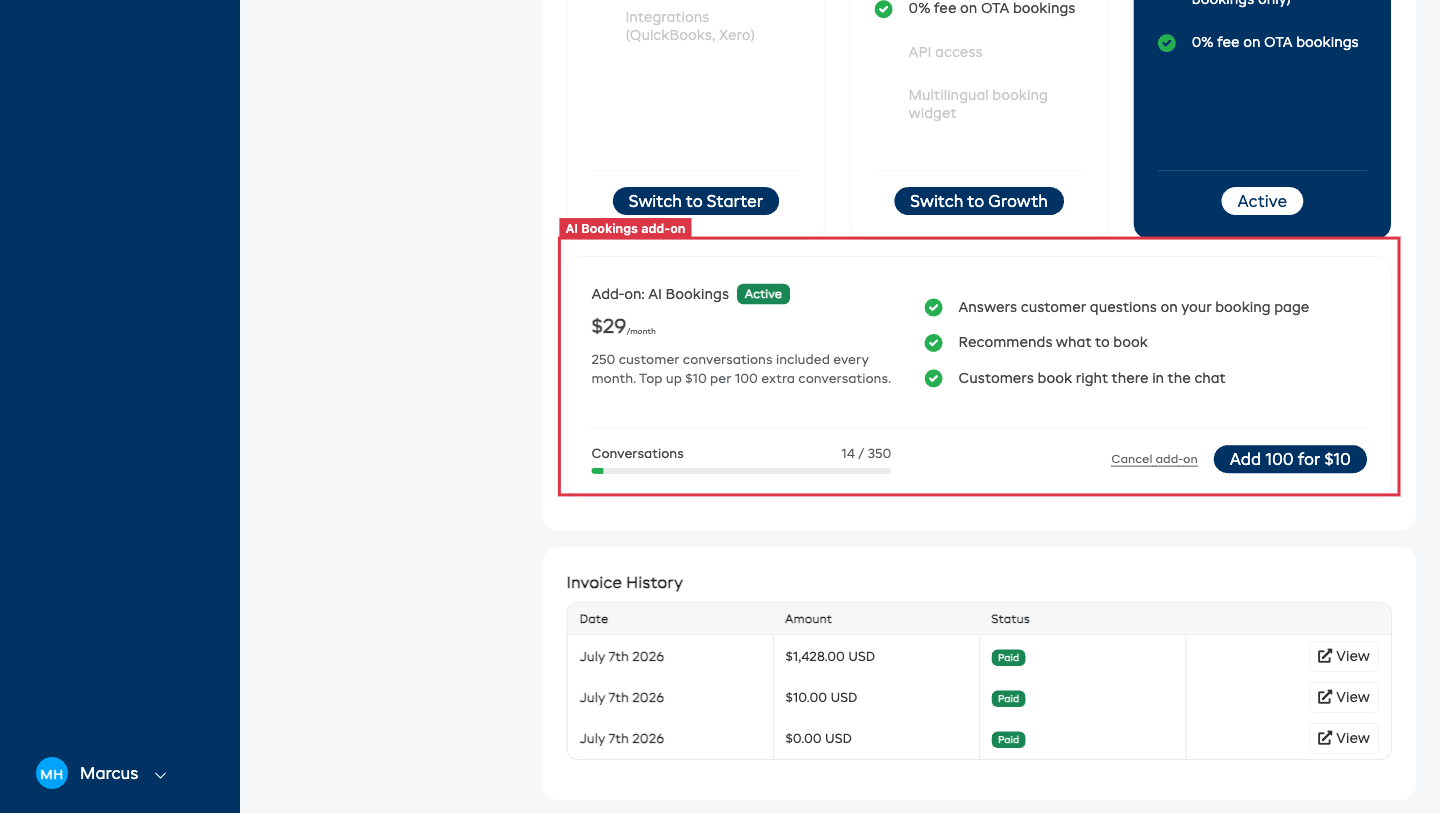The height and width of the screenshot is (813, 1440).
Task: Click Paid badge for $10.00 USD invoice
Action: (1008, 699)
